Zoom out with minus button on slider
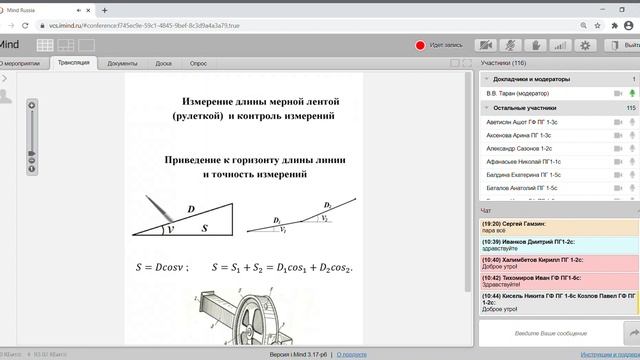 click(x=32, y=161)
